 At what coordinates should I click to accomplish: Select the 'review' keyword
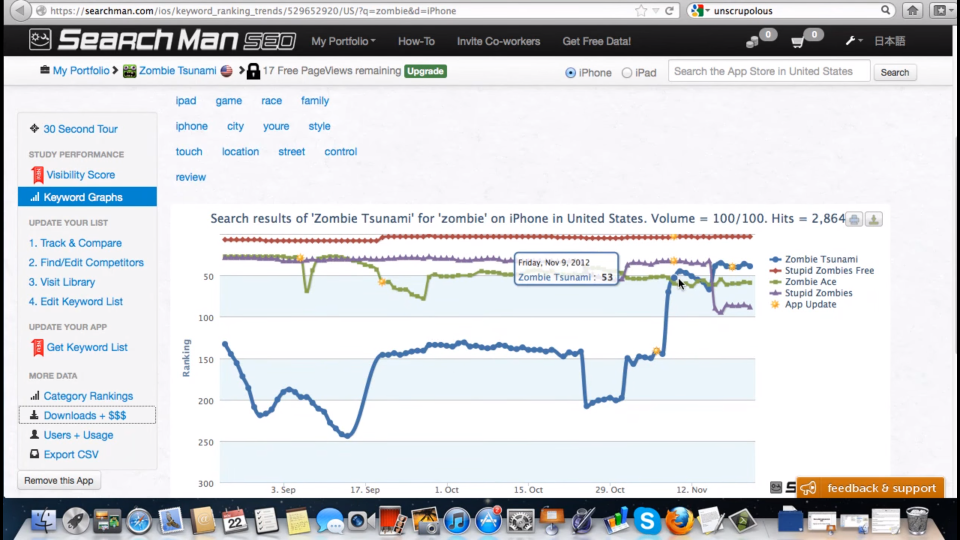tap(190, 178)
